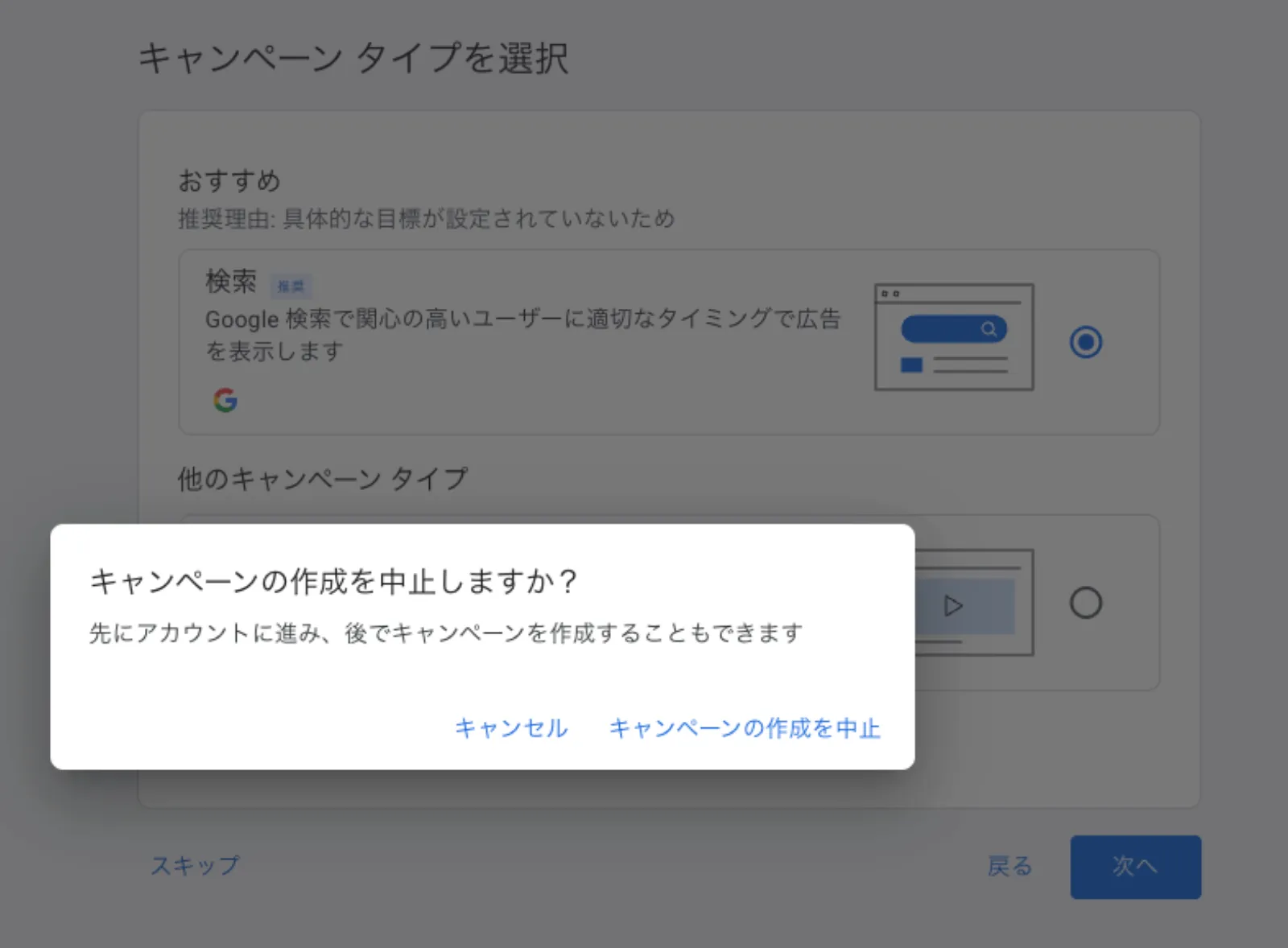Click the search campaign illustration thumbnail

(x=954, y=337)
